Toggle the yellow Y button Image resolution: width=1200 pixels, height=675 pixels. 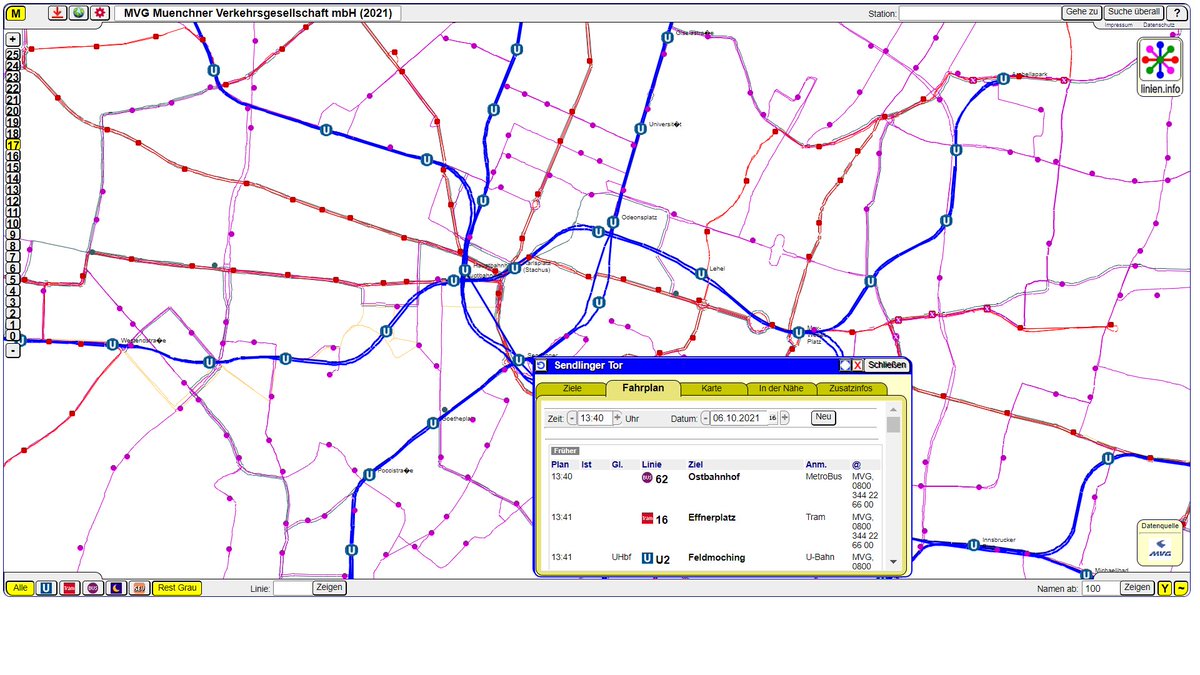pyautogui.click(x=1165, y=588)
